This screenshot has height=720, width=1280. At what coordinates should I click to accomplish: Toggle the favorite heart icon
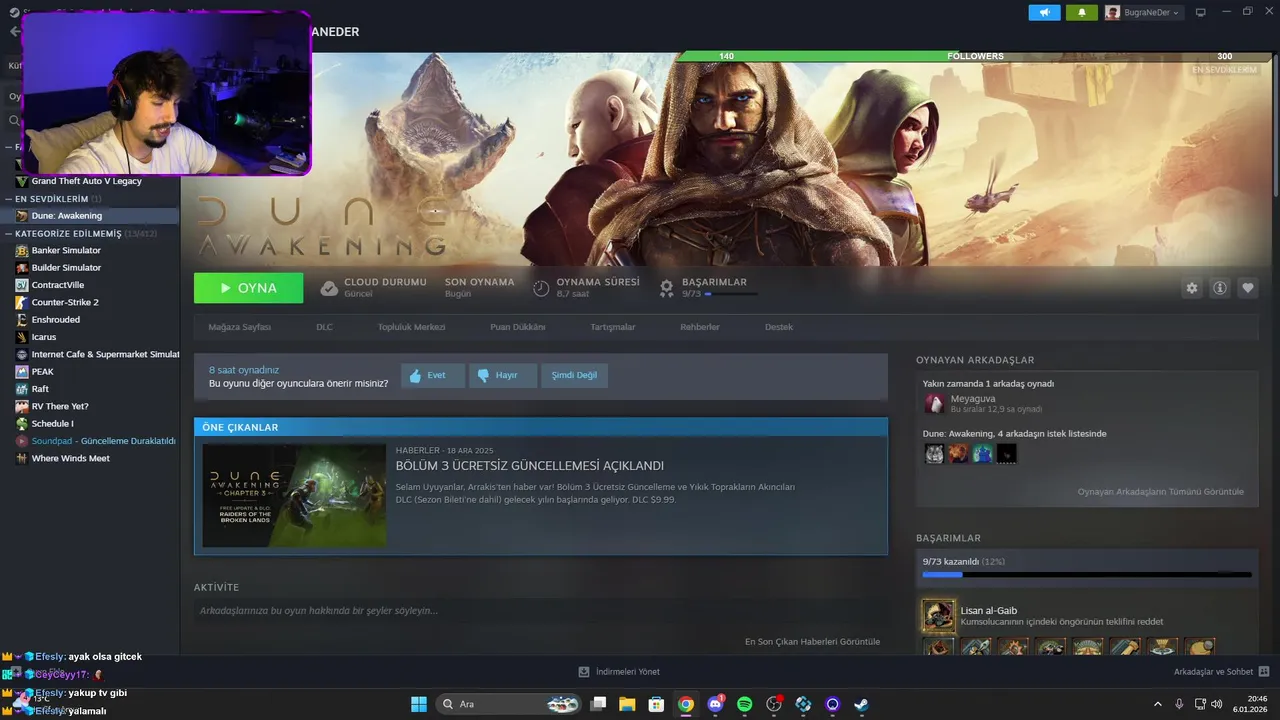(1247, 288)
